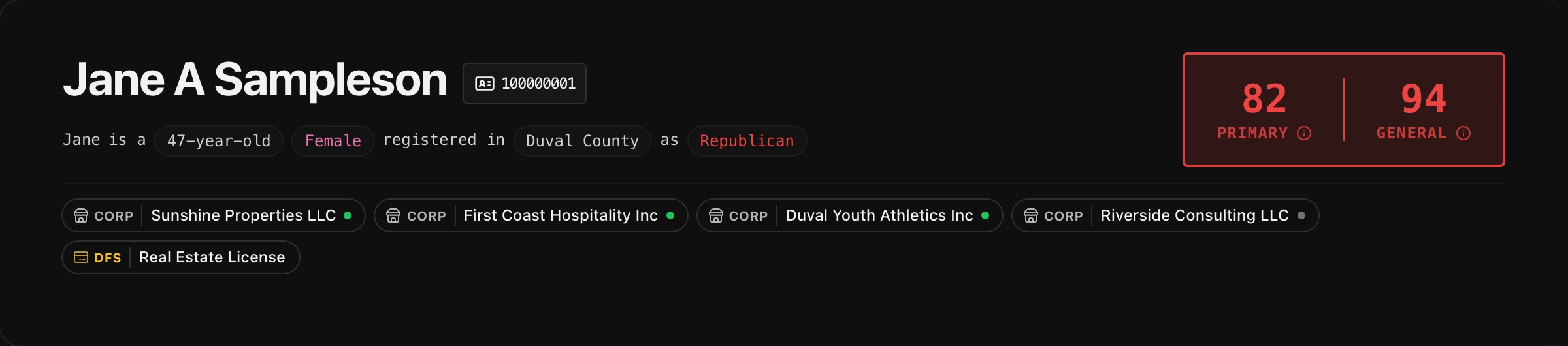Click the ID card icon beside 100000001
Viewport: 1568px width, 346px height.
coord(484,84)
